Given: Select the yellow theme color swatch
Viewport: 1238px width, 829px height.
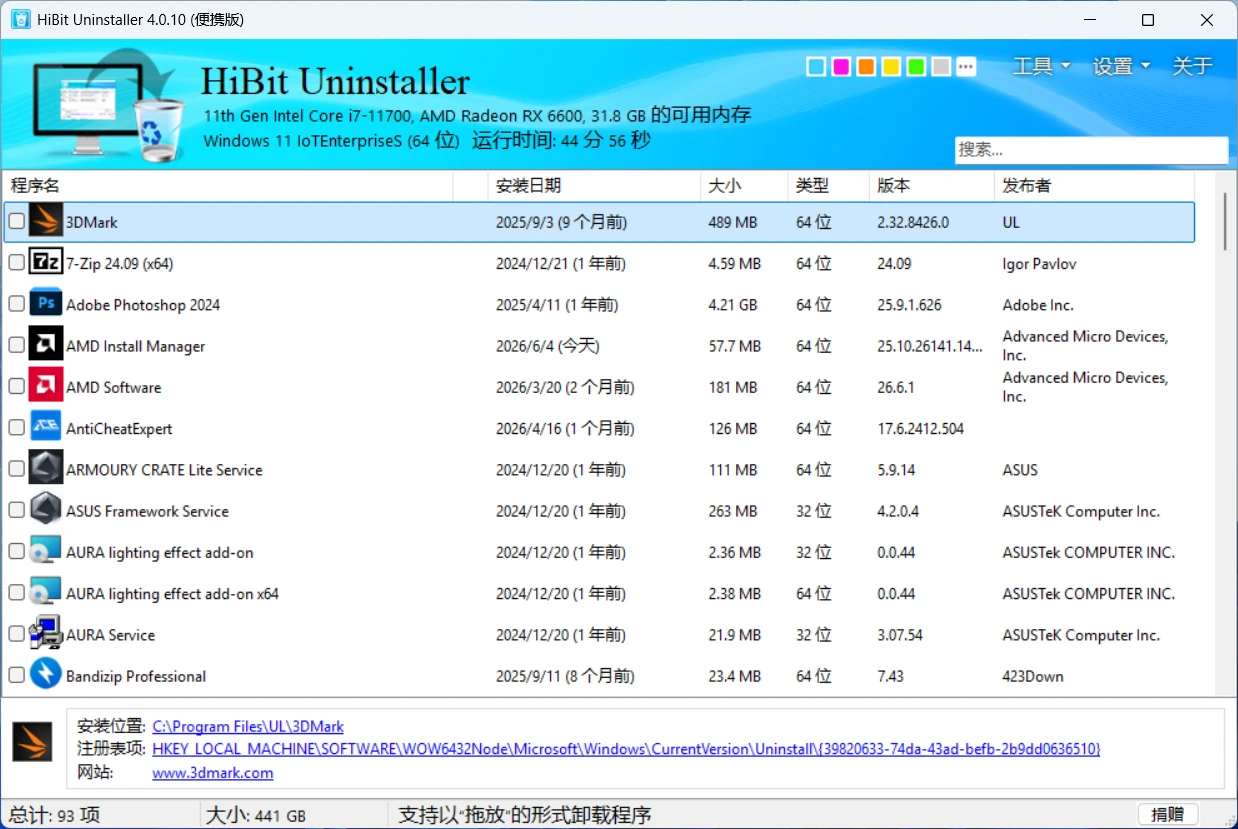Looking at the screenshot, I should (x=891, y=67).
